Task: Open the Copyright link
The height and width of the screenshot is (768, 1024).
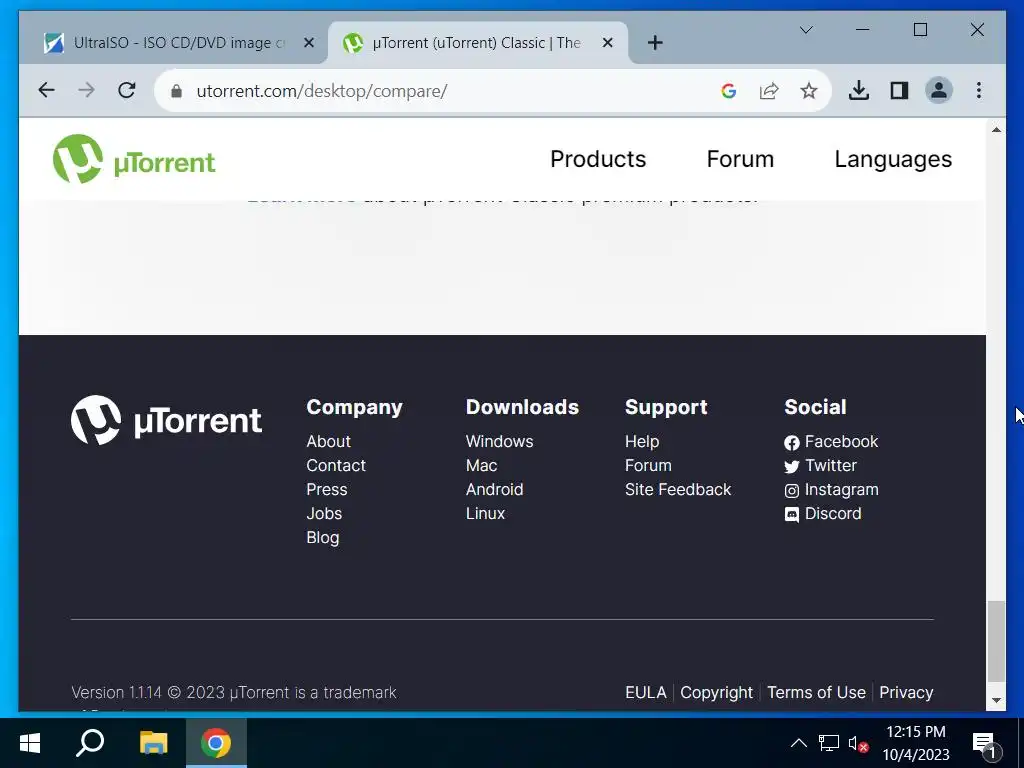Action: pos(716,692)
